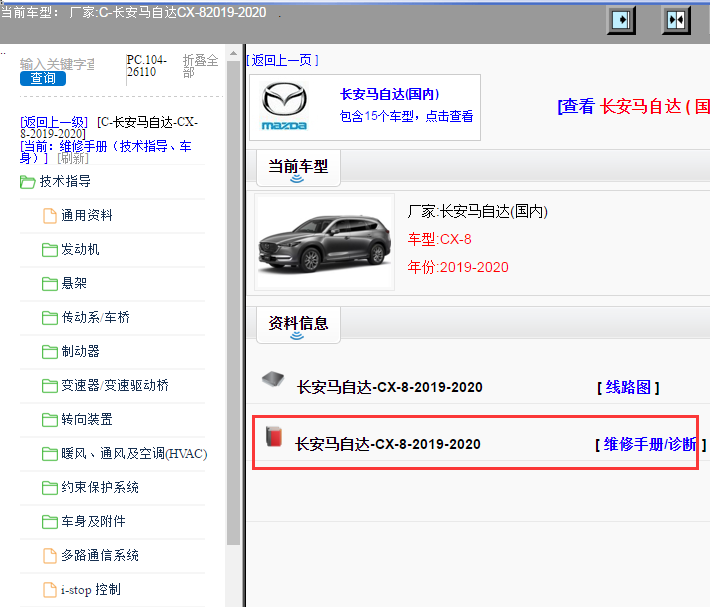710x607 pixels.
Task: Open 多路通信系统 in the tree
Action: pyautogui.click(x=100, y=555)
